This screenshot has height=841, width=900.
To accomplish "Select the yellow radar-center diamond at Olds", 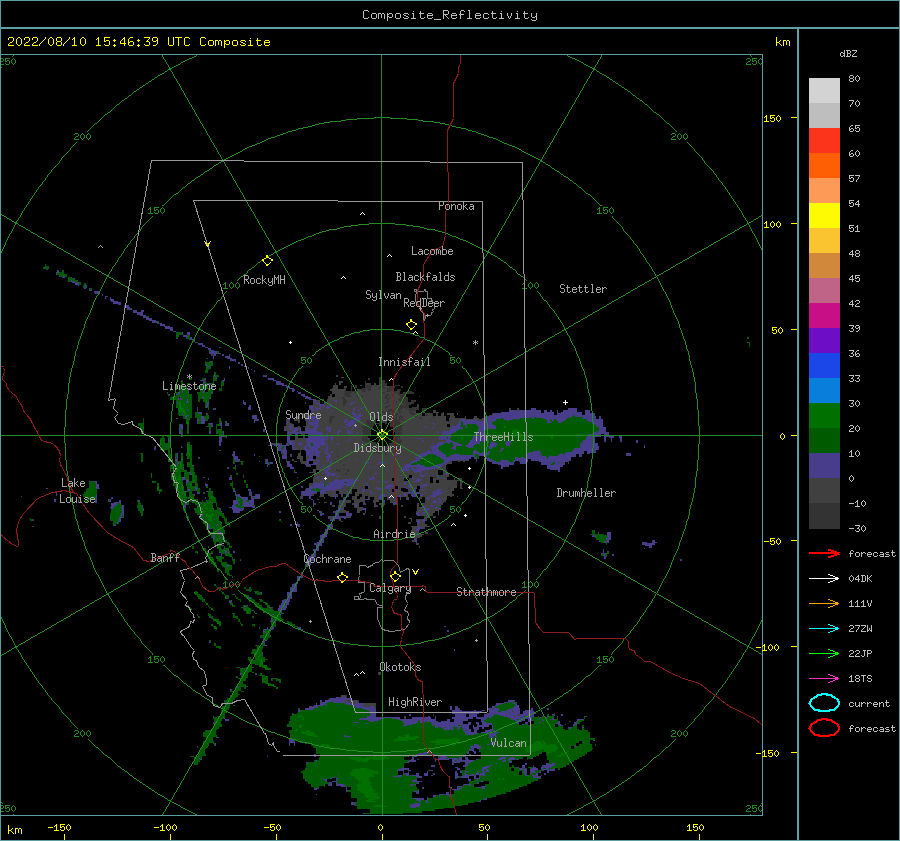I will pos(382,435).
